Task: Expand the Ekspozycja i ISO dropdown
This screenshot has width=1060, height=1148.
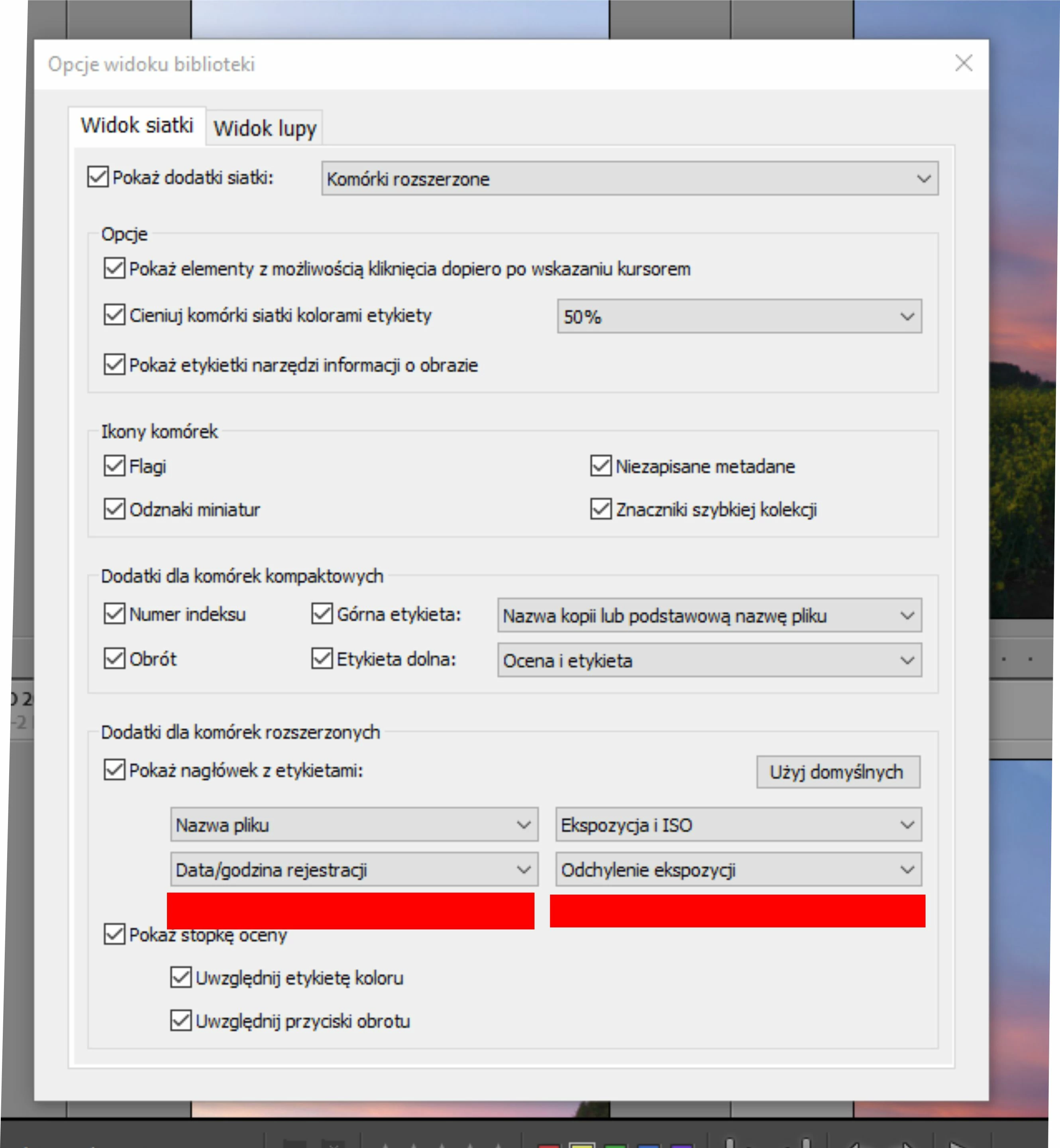Action: coord(738,825)
